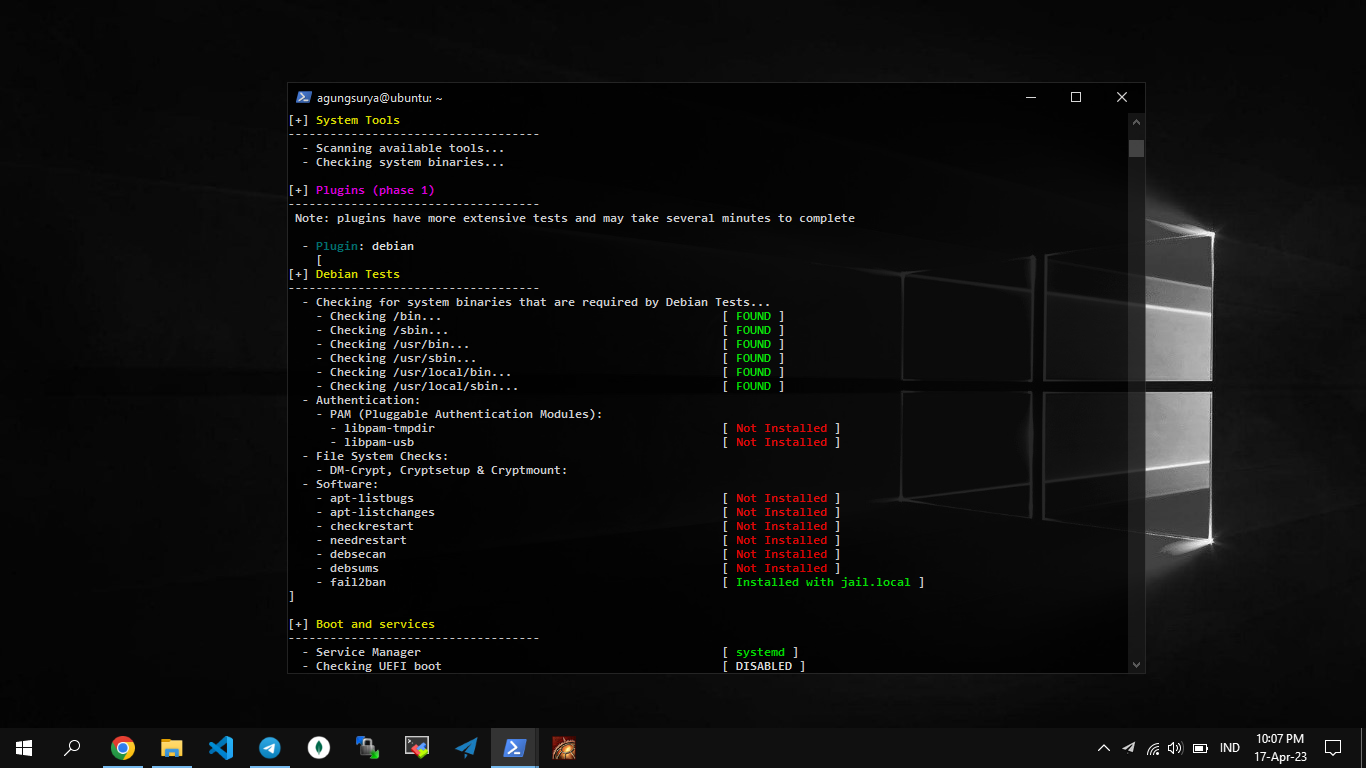This screenshot has width=1366, height=768.
Task: Click the Wi-Fi network tray icon
Action: (x=1153, y=748)
